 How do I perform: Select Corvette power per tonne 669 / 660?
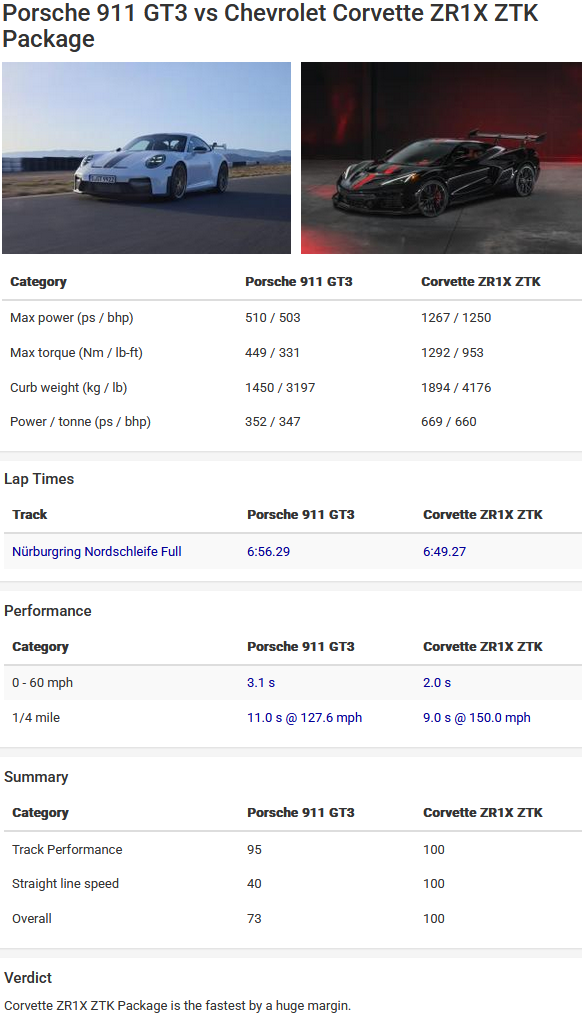(x=448, y=422)
